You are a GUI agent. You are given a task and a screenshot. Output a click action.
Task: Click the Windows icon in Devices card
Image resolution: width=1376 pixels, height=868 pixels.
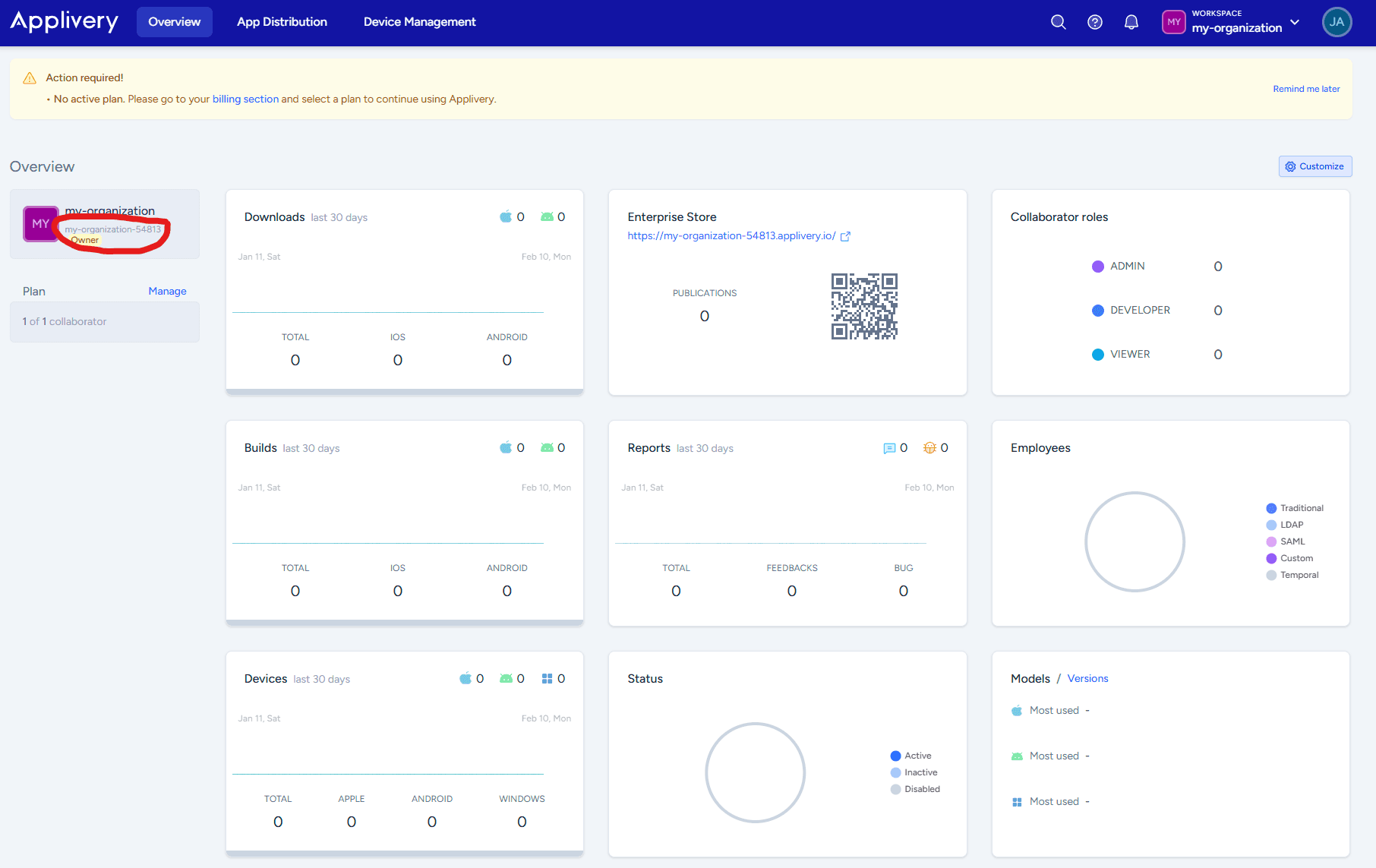[x=547, y=679]
